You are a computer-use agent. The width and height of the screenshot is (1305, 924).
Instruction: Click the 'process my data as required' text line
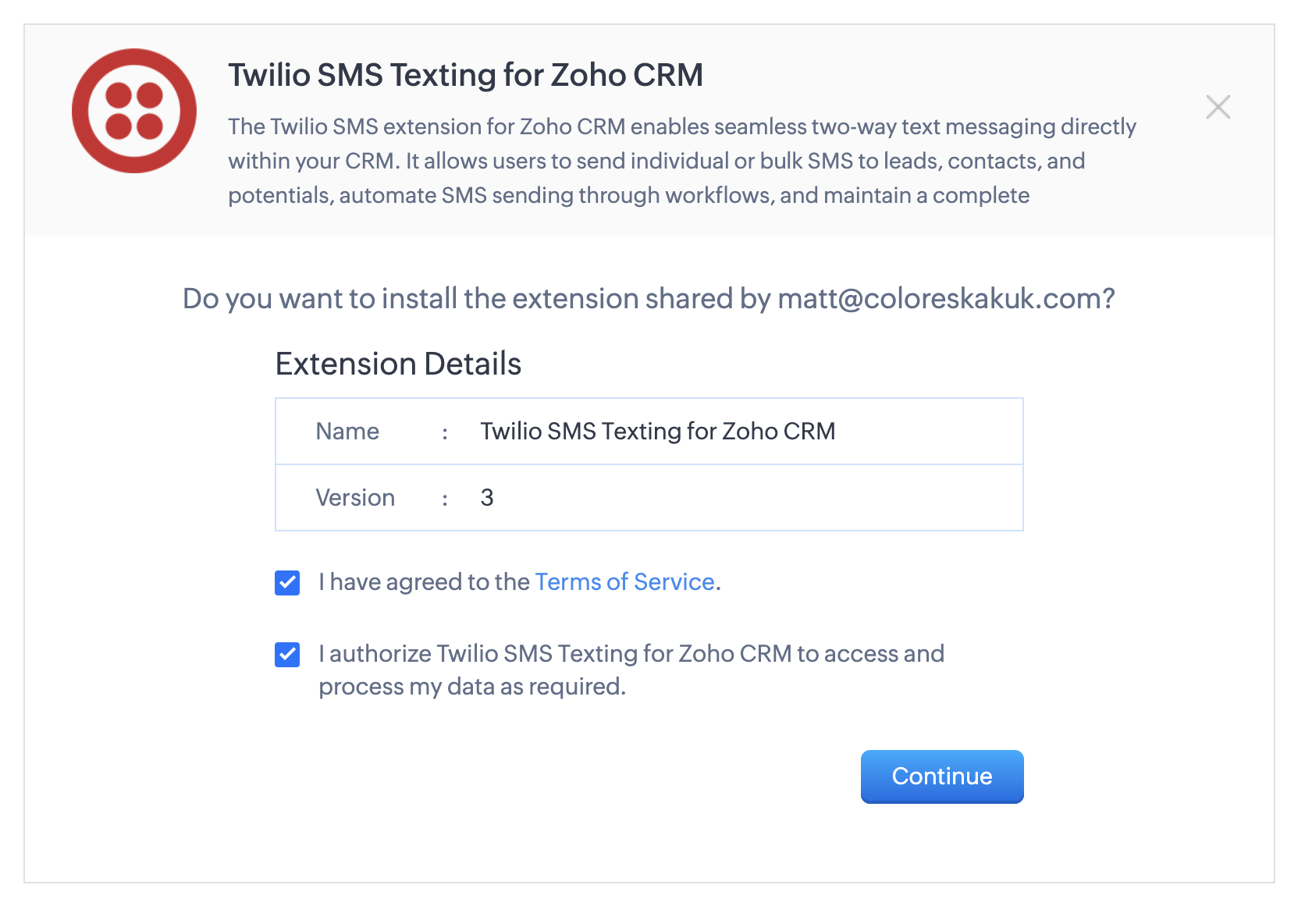(471, 687)
